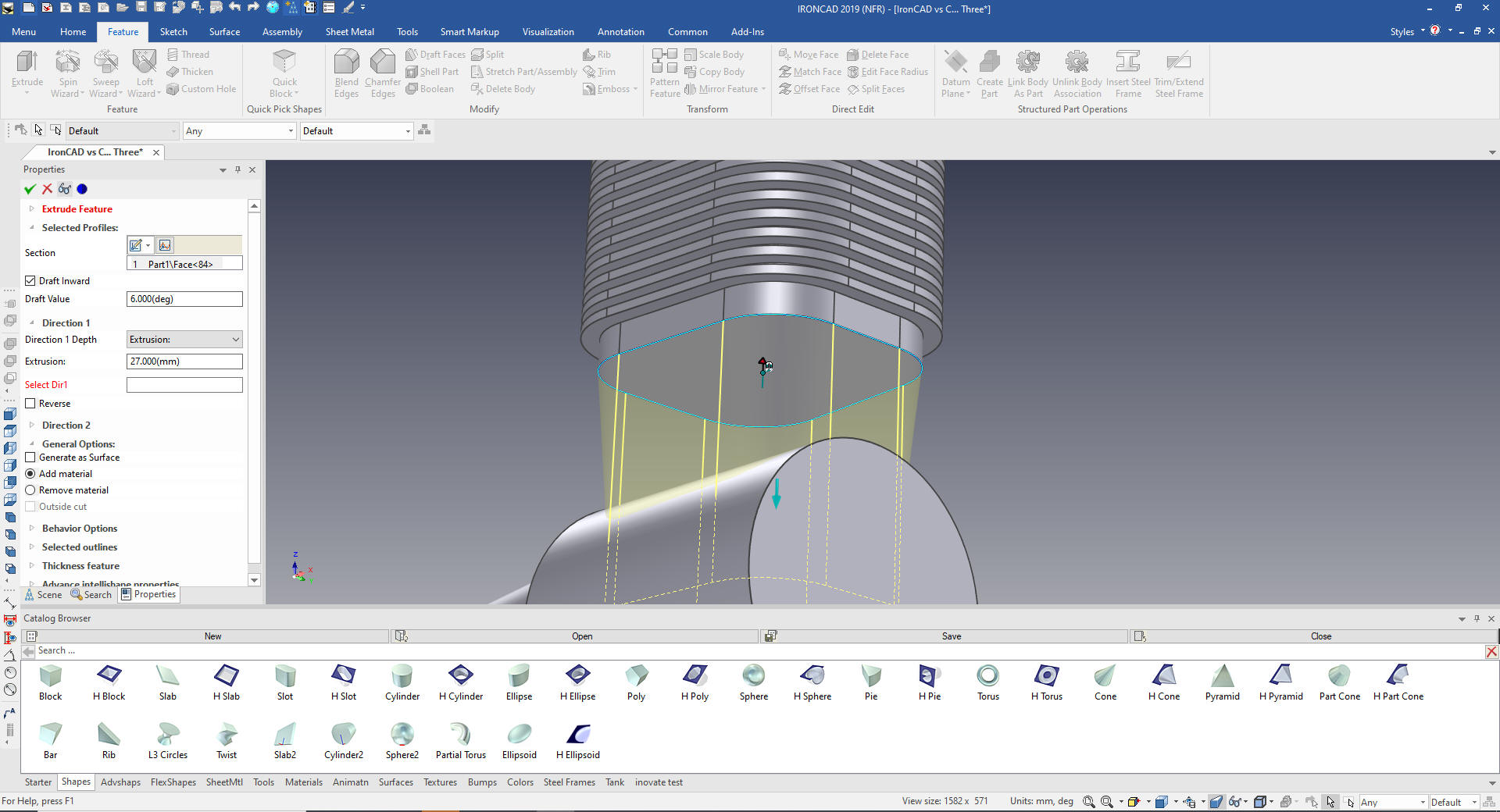Select the H Cylinder catalog shape
The height and width of the screenshot is (812, 1500).
click(460, 675)
